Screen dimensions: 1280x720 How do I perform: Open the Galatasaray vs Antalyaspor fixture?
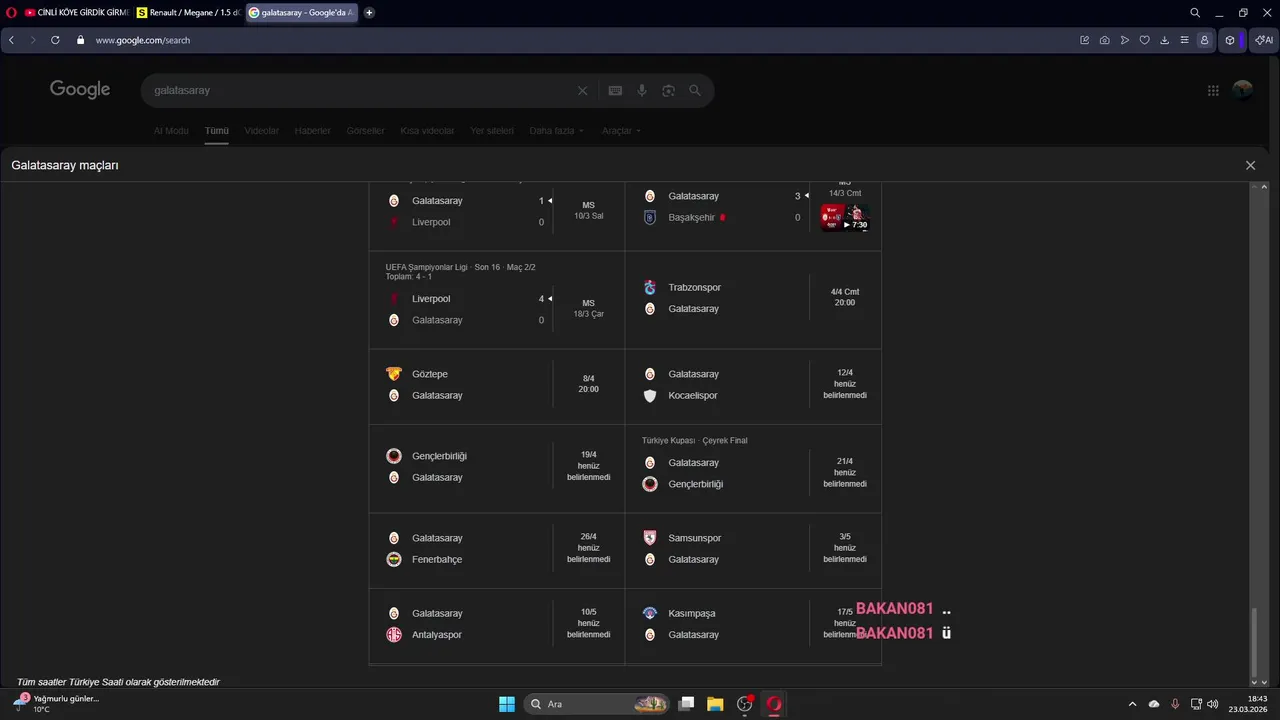pos(497,624)
